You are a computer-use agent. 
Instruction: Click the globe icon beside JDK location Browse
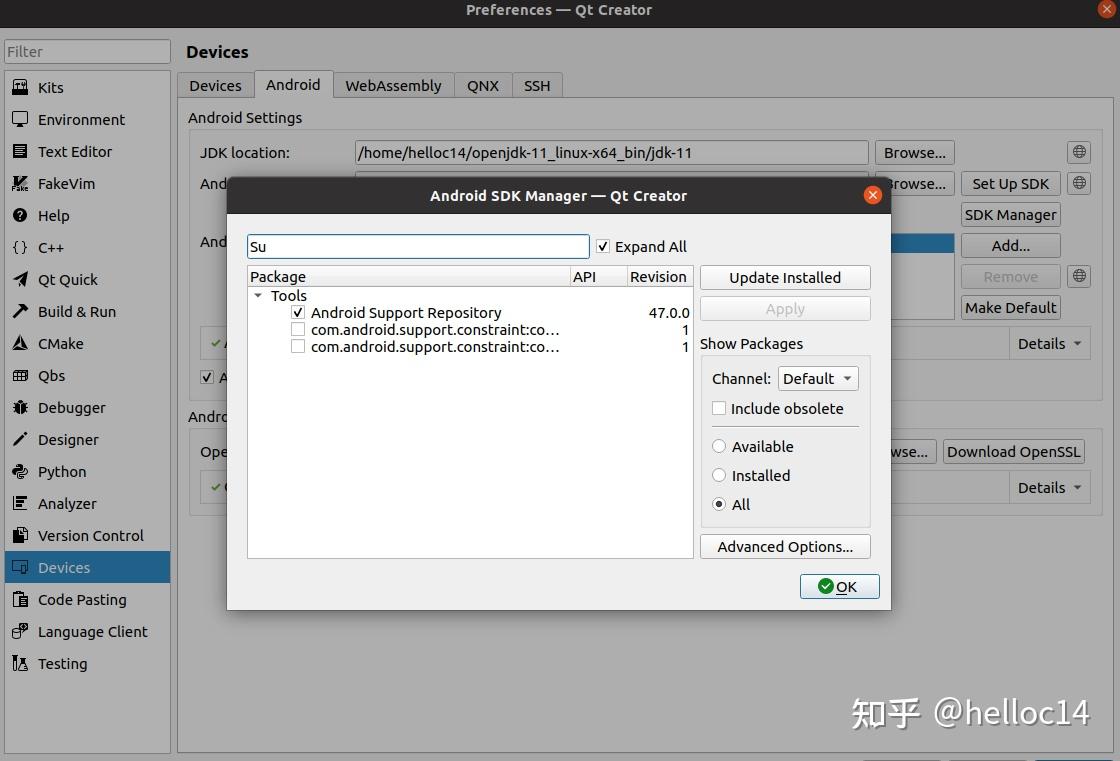tap(1078, 151)
